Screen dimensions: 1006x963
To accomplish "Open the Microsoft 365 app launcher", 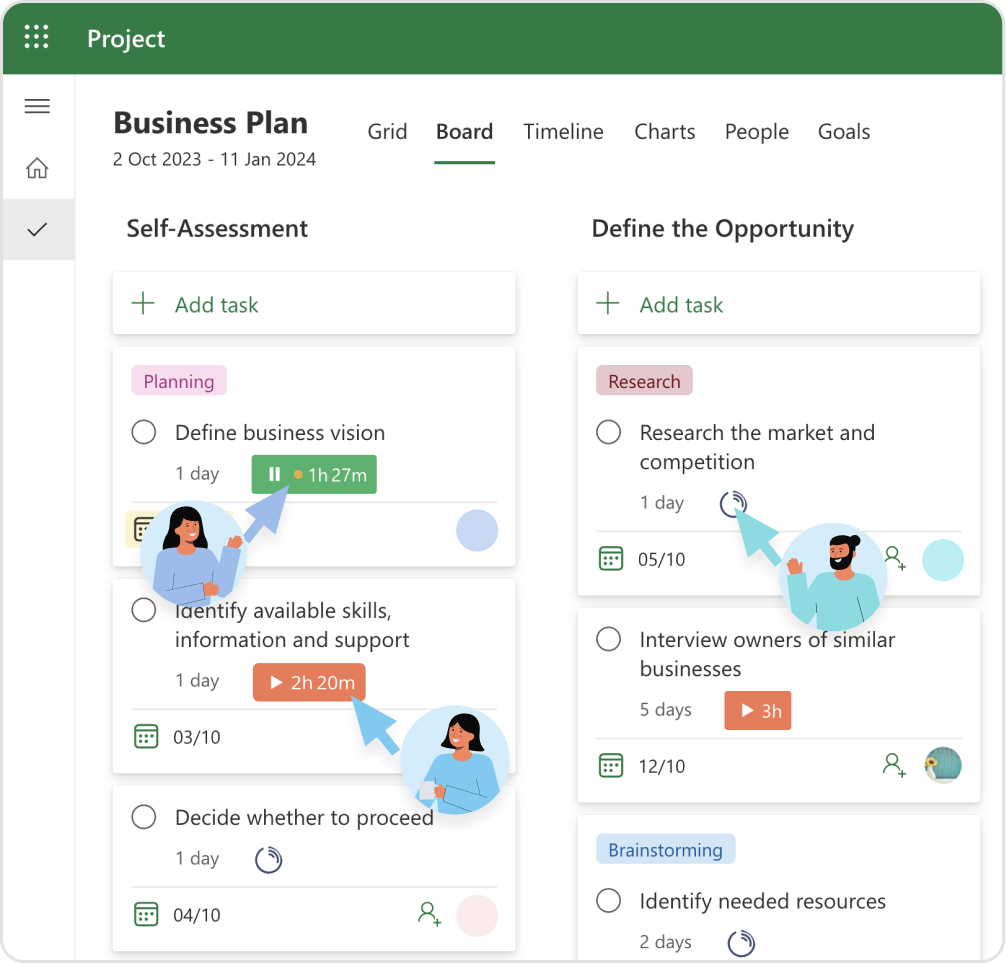I will click(x=37, y=37).
